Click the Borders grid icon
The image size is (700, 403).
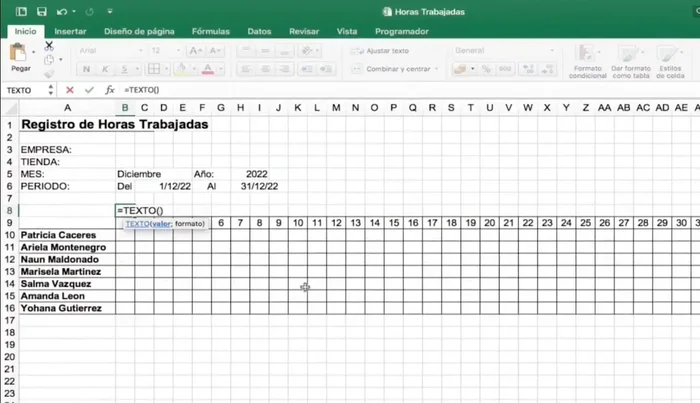coord(154,69)
